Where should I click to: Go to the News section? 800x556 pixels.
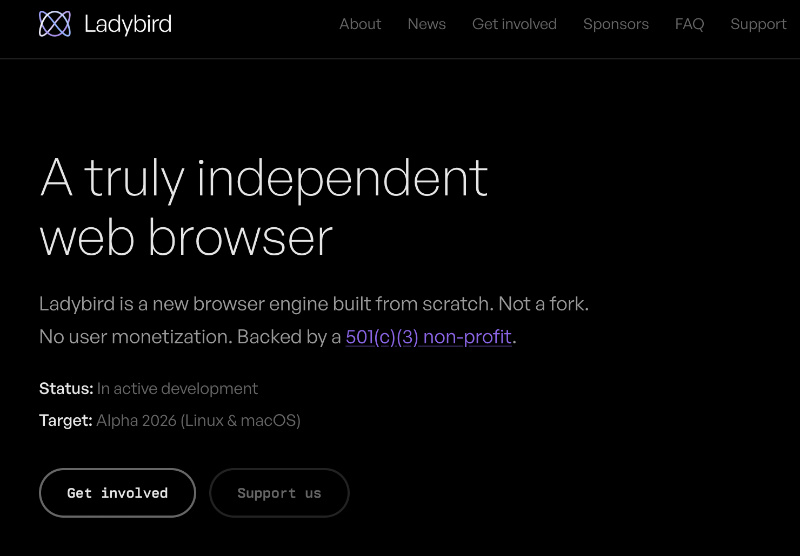pyautogui.click(x=427, y=24)
